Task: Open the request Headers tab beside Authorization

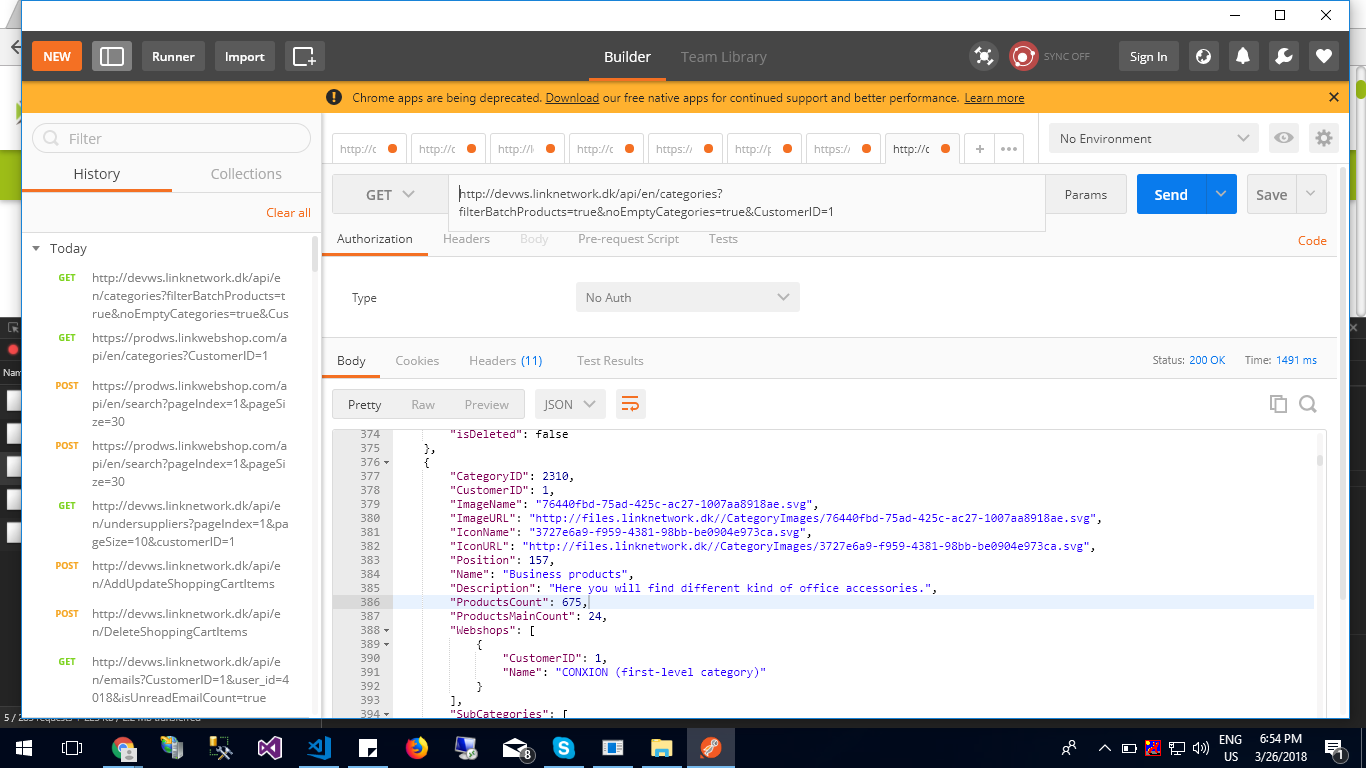Action: coord(466,239)
